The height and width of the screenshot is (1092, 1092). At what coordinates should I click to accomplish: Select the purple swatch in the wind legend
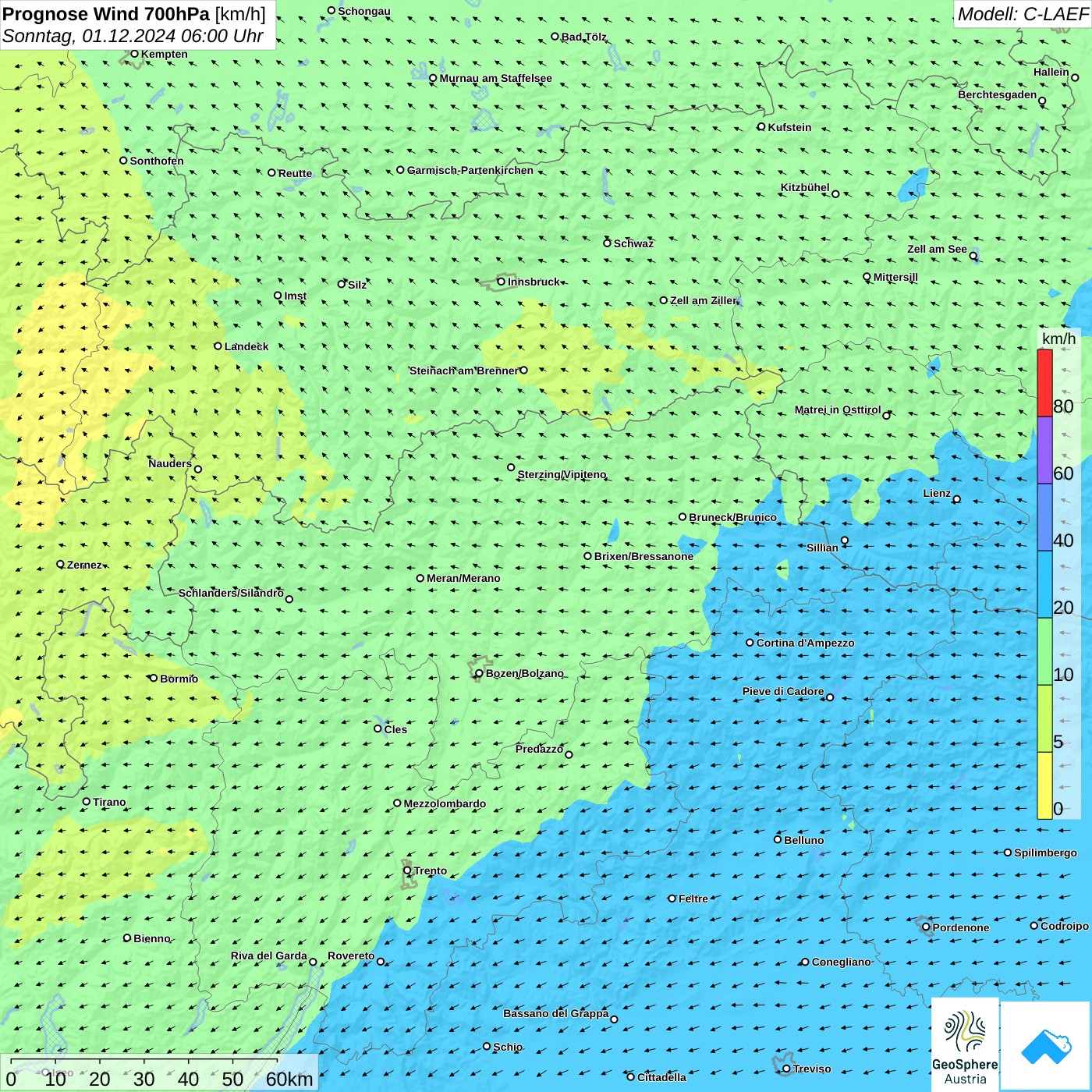pos(1044,451)
